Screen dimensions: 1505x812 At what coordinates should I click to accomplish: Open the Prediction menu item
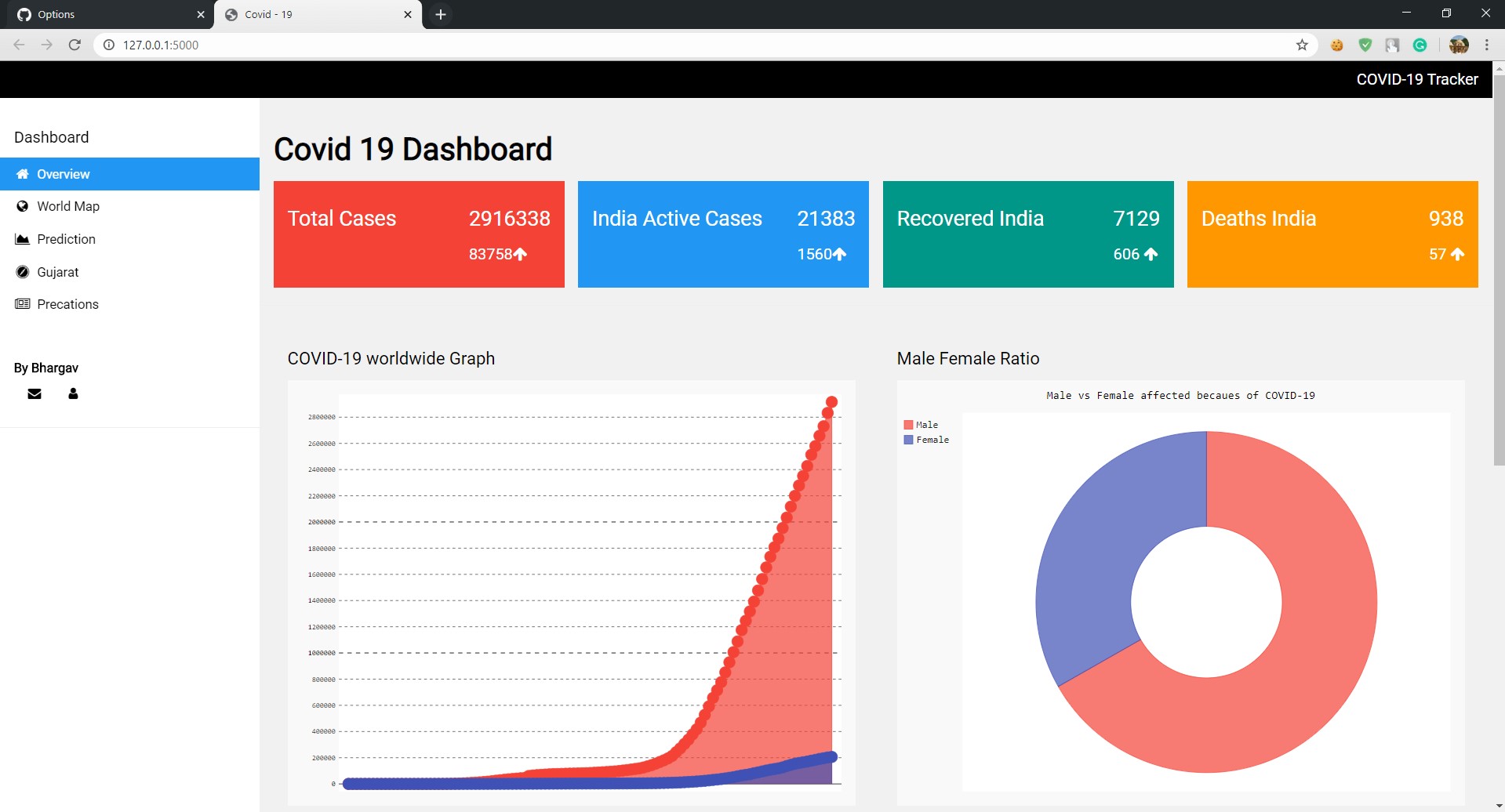(x=129, y=239)
